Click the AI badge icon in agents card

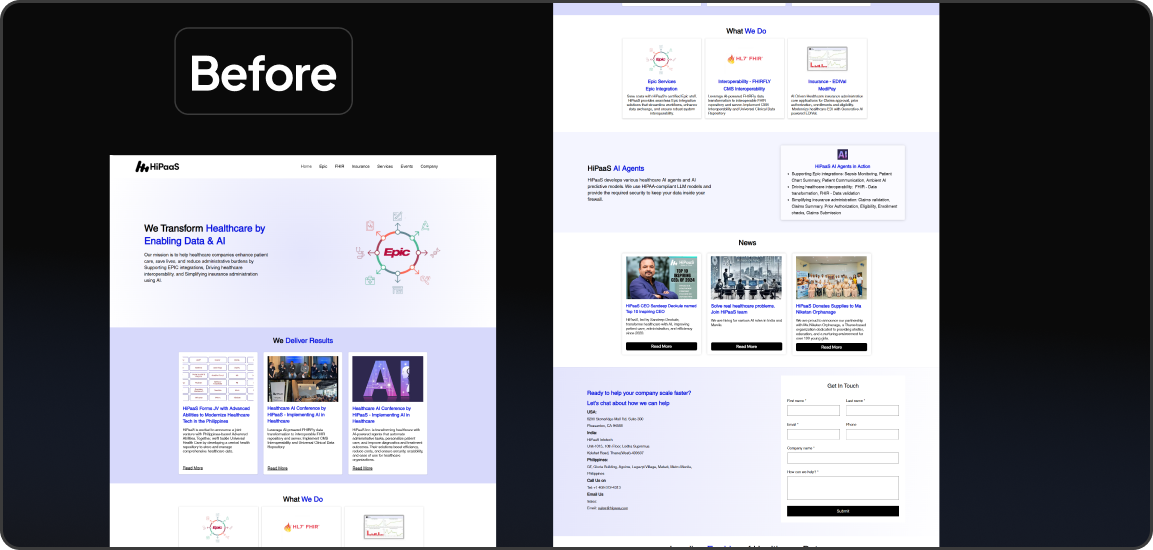[x=843, y=154]
